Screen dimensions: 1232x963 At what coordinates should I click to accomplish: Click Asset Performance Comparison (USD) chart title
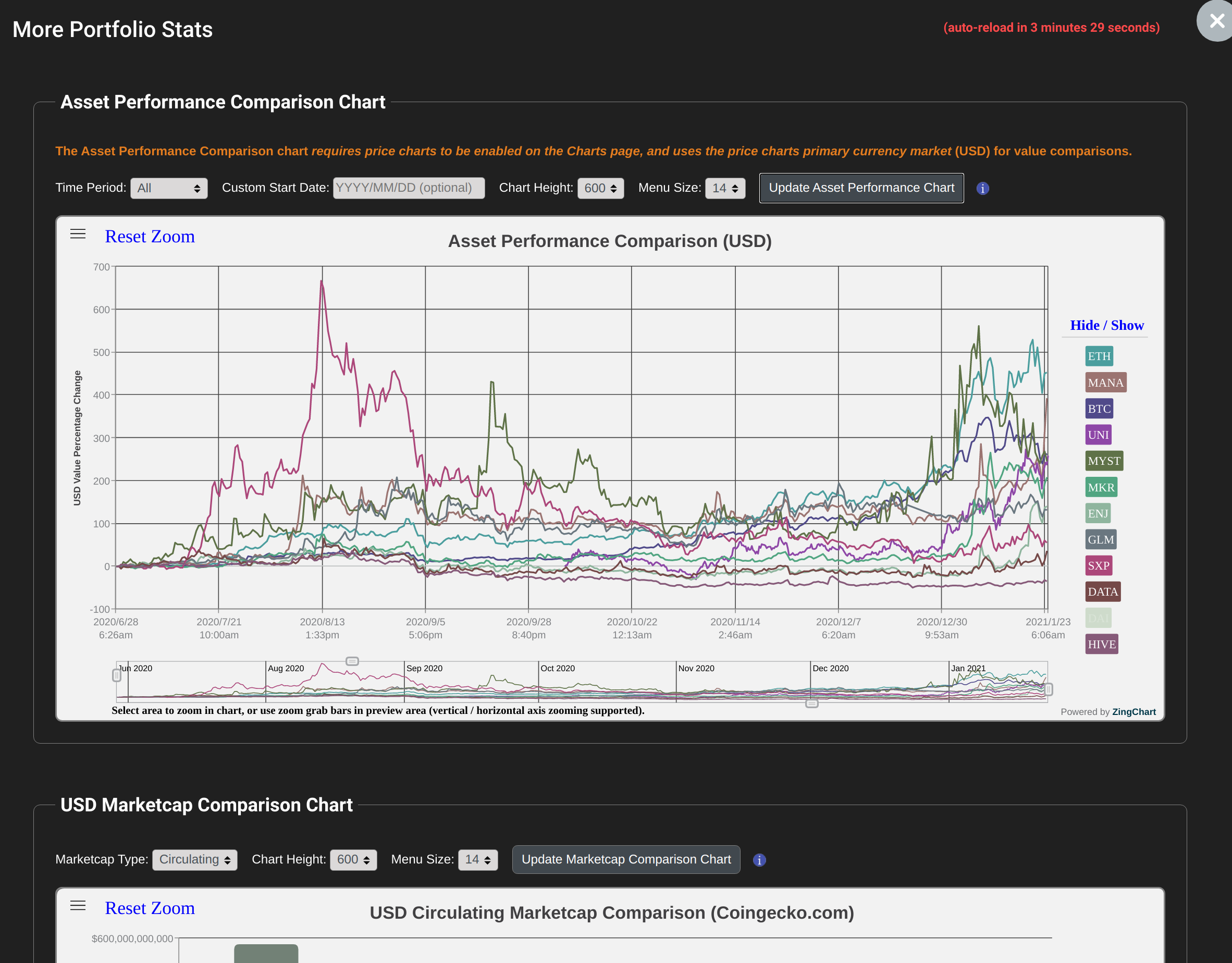pyautogui.click(x=610, y=241)
